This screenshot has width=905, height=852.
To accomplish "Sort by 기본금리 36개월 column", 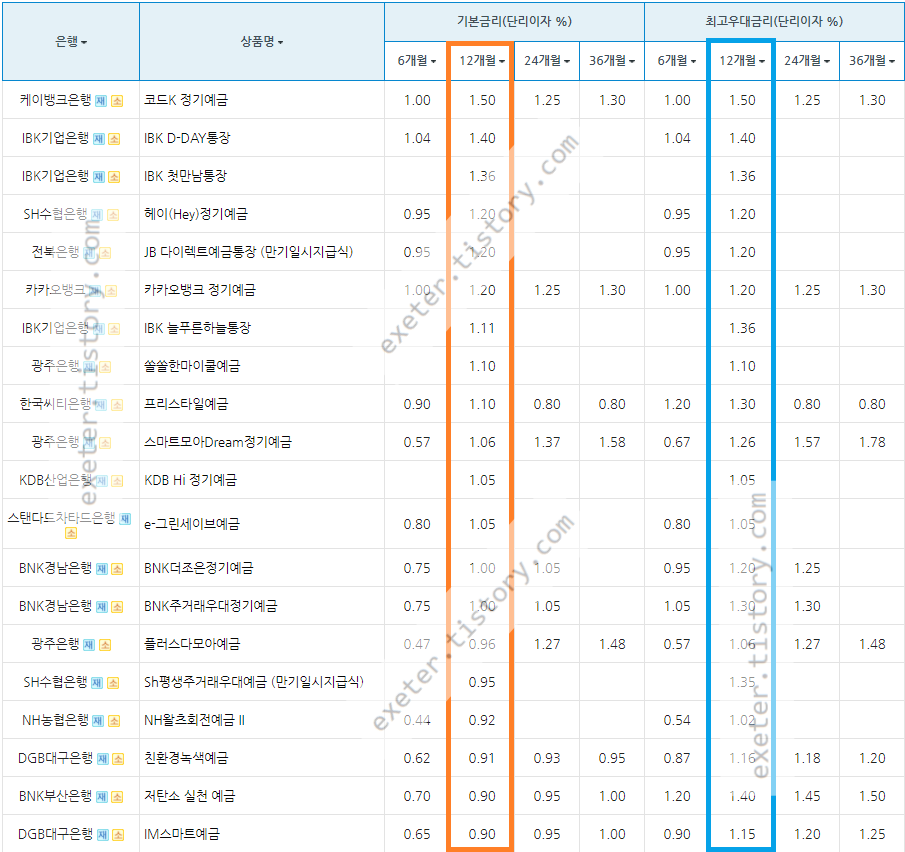I will point(612,60).
